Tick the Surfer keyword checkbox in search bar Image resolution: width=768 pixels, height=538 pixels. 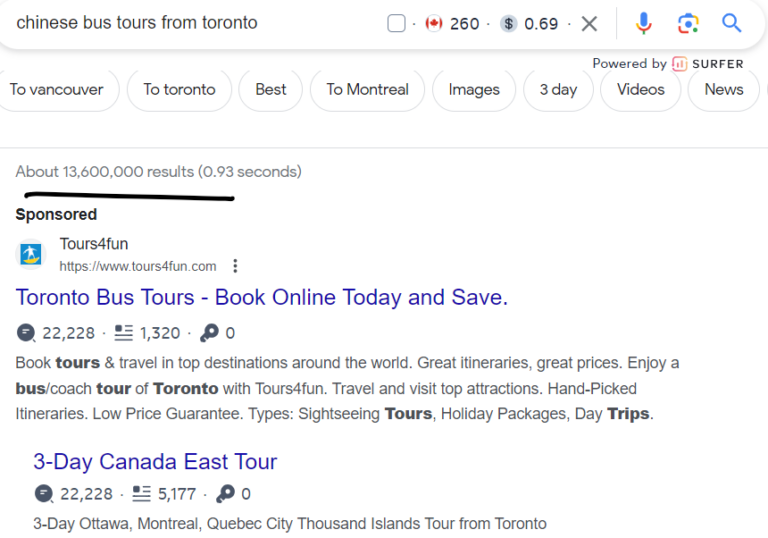396,23
